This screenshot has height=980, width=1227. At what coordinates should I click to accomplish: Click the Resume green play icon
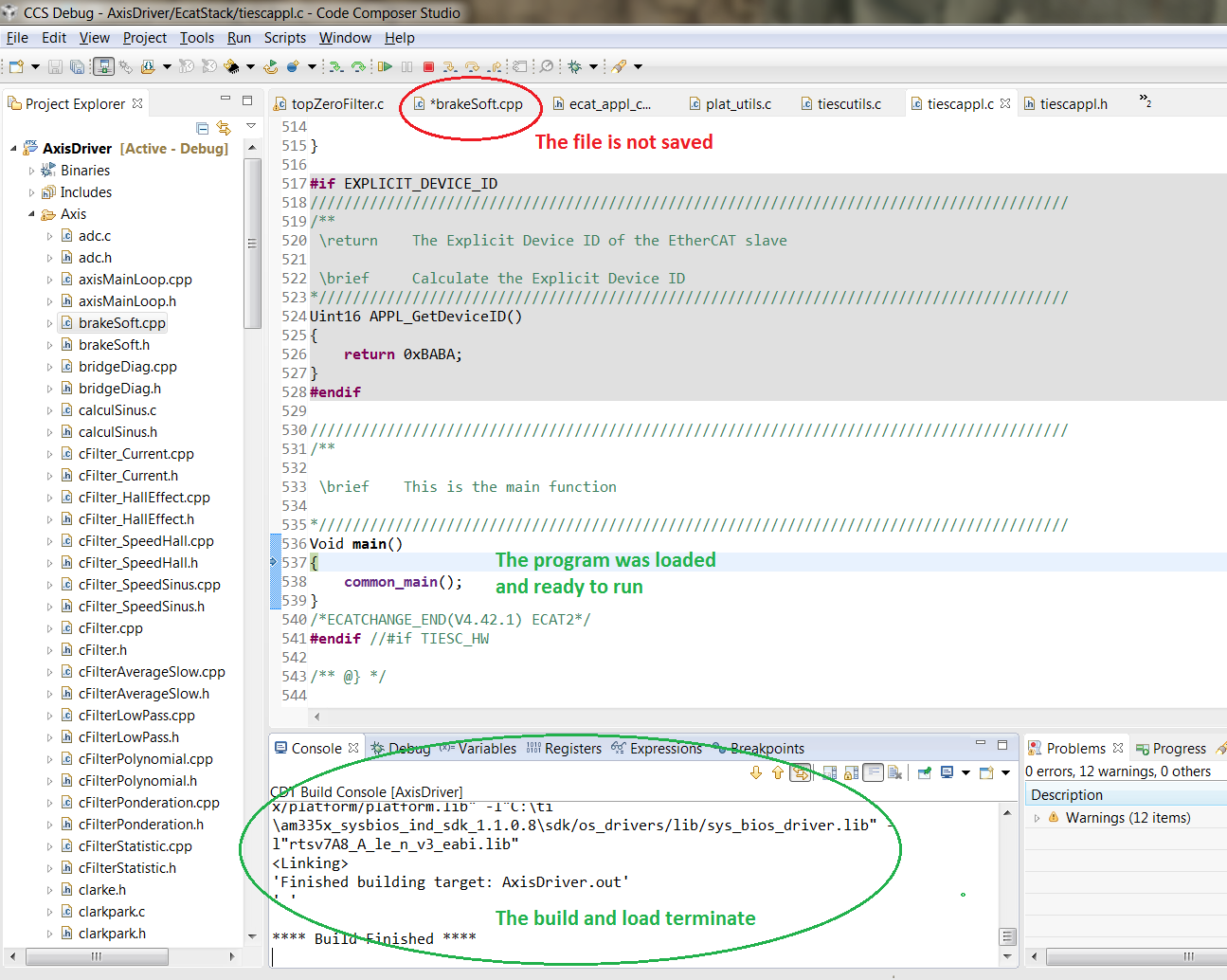(x=385, y=66)
